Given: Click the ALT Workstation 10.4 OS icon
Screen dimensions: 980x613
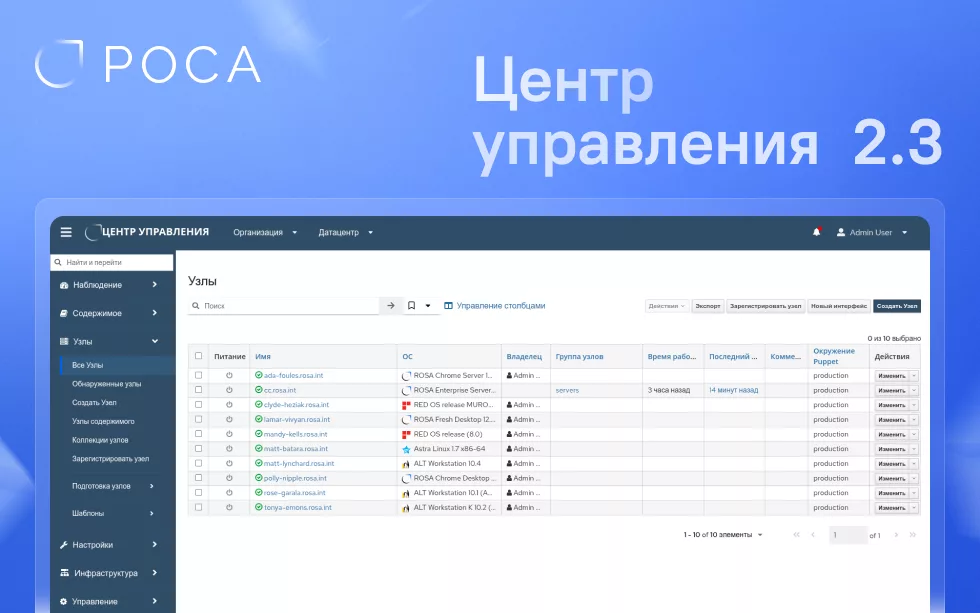Looking at the screenshot, I should pos(406,464).
